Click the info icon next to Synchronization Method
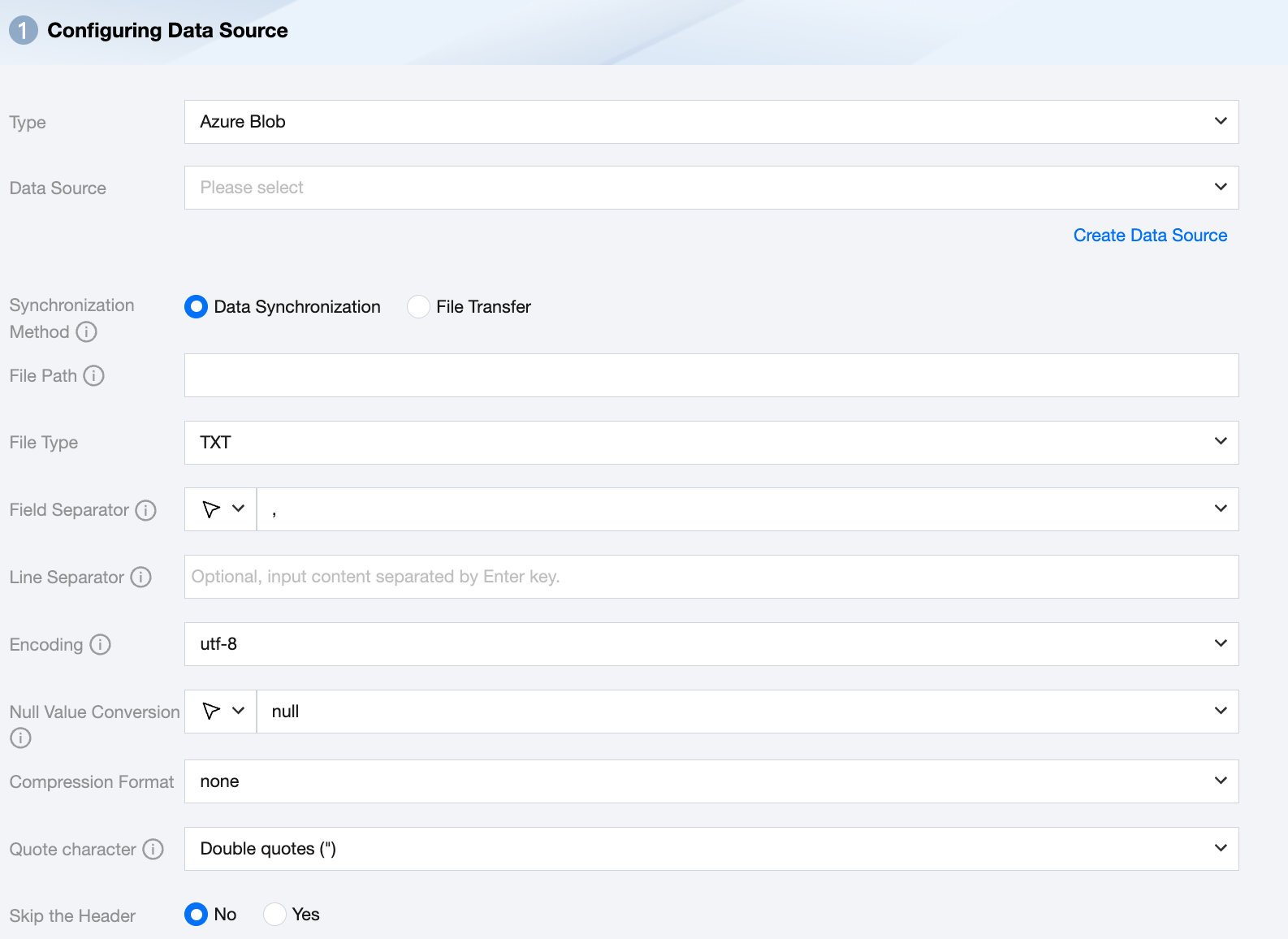Viewport: 1288px width, 939px height. coord(86,332)
